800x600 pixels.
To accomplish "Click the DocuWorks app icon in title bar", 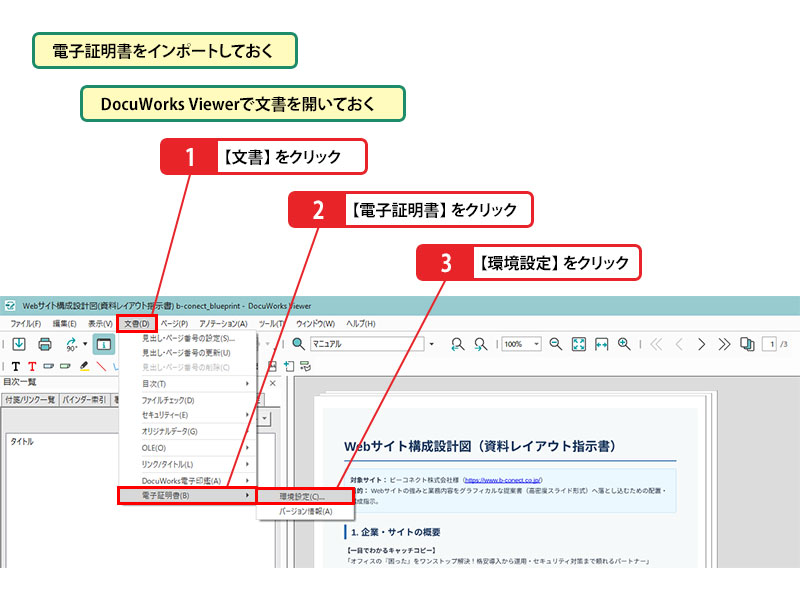I will click(x=10, y=306).
